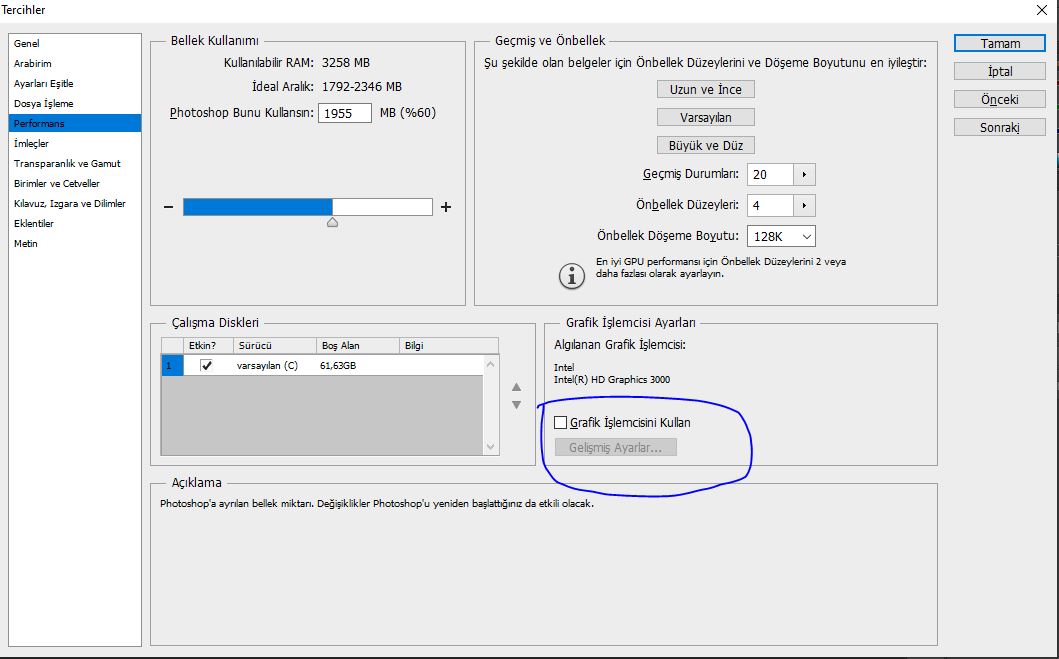Click the move-down arrow for scratch disks
This screenshot has width=1059, height=659.
[516, 405]
